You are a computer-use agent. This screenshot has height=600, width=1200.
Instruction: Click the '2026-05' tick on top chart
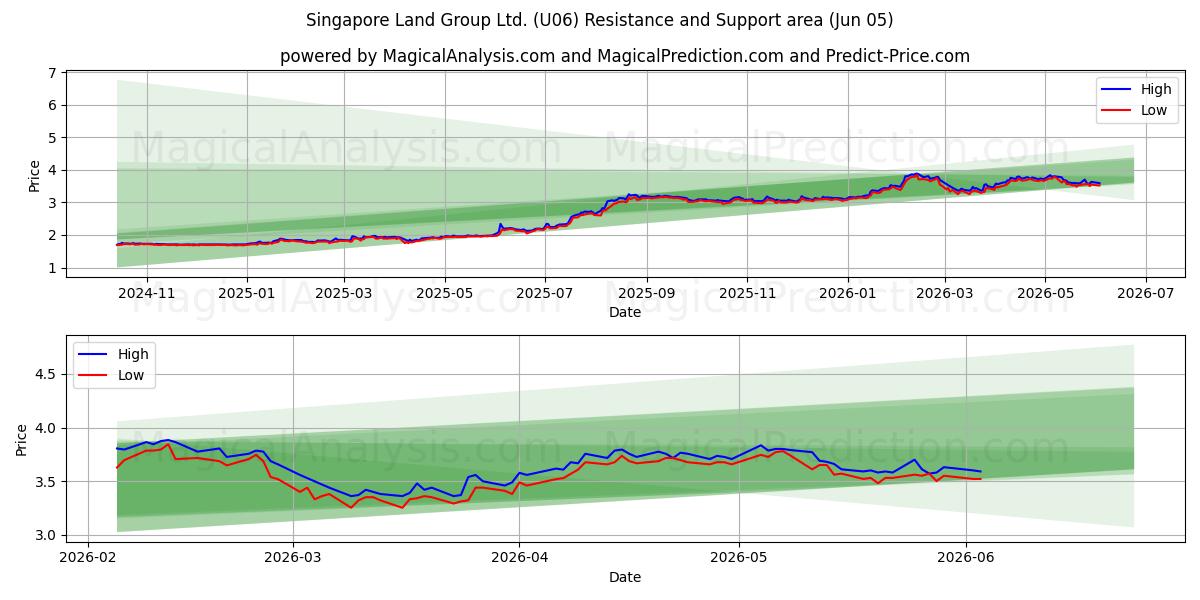coord(1045,293)
